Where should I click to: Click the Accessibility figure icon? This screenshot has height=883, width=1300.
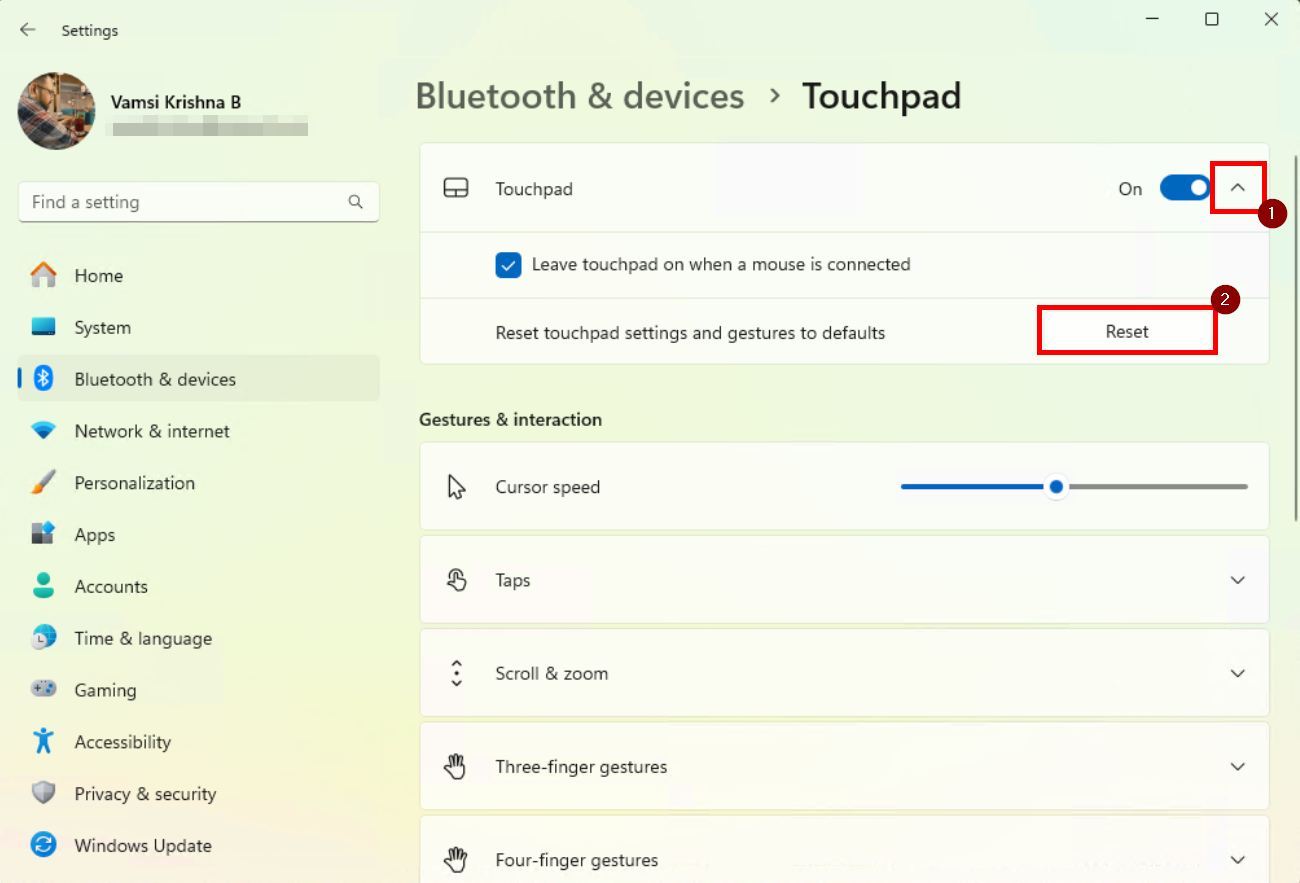[43, 741]
